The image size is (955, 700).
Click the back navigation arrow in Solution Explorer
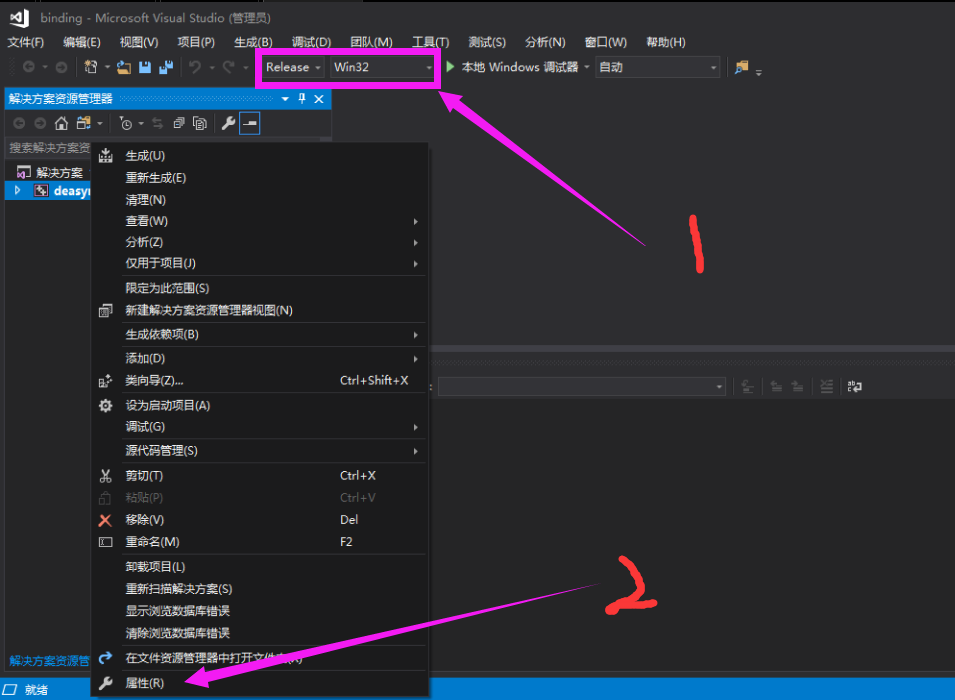pyautogui.click(x=18, y=122)
